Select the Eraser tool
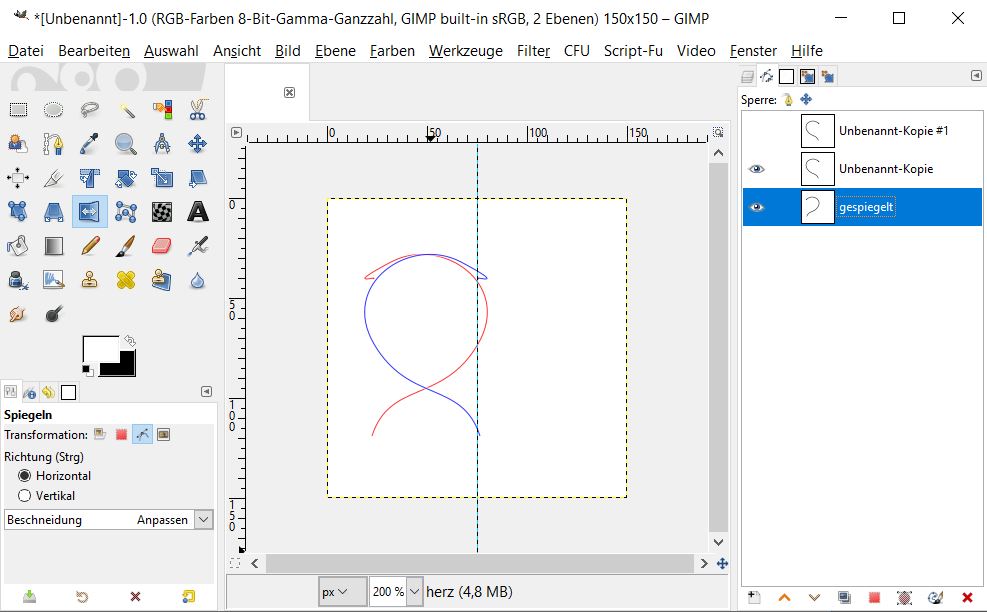 [x=162, y=245]
